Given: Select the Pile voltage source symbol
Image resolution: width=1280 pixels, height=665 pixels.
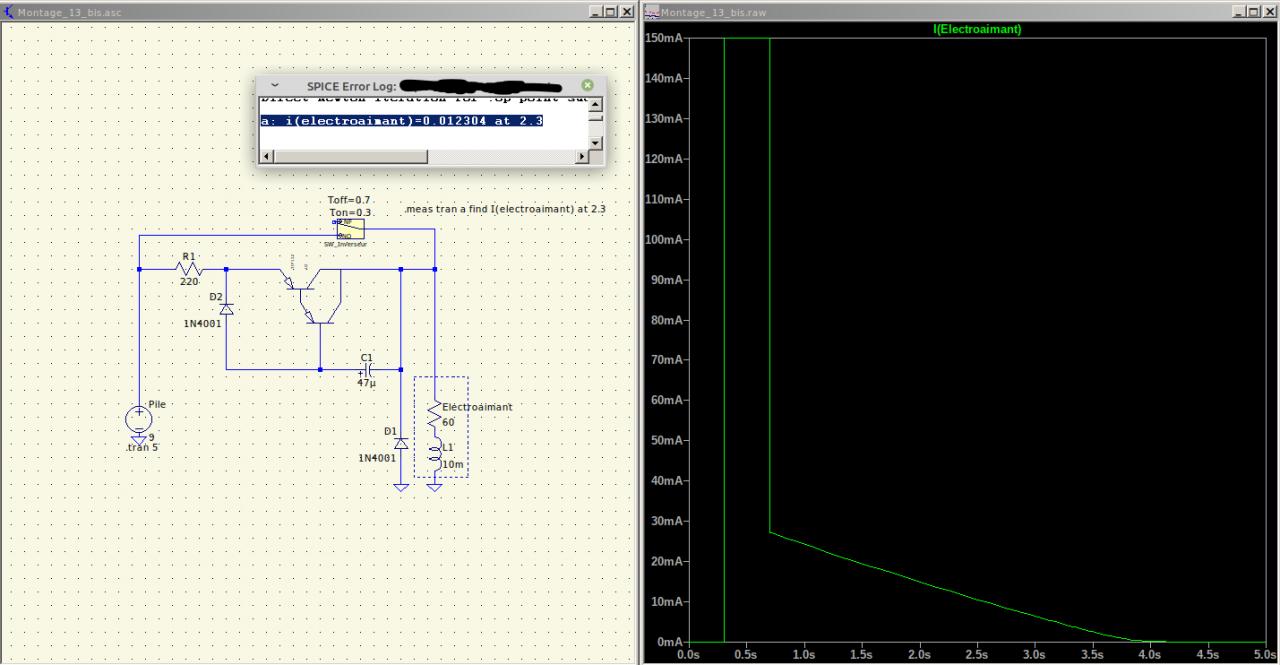Looking at the screenshot, I should [x=139, y=420].
